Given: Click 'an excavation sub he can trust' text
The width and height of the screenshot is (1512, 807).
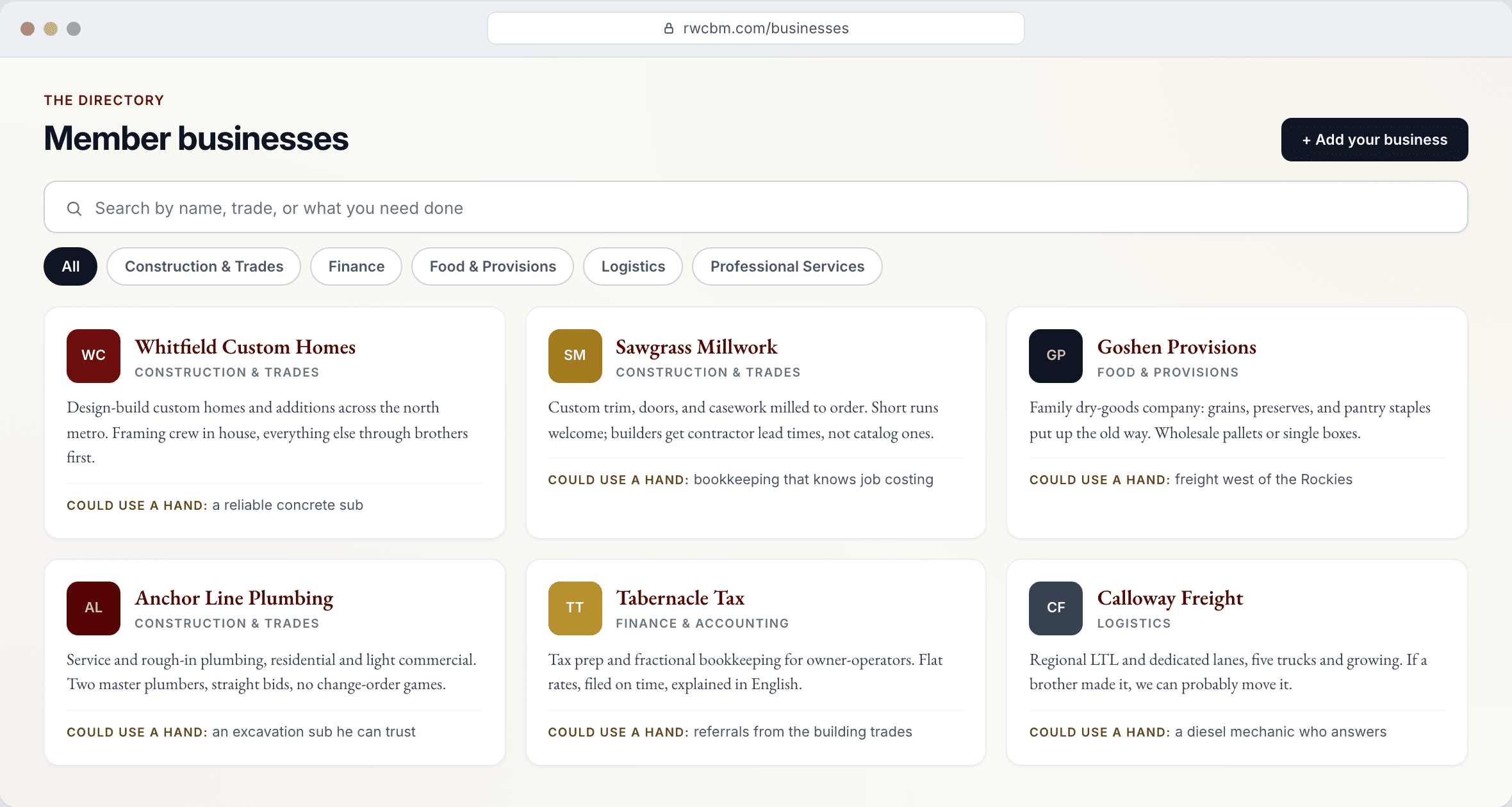Looking at the screenshot, I should coord(314,732).
